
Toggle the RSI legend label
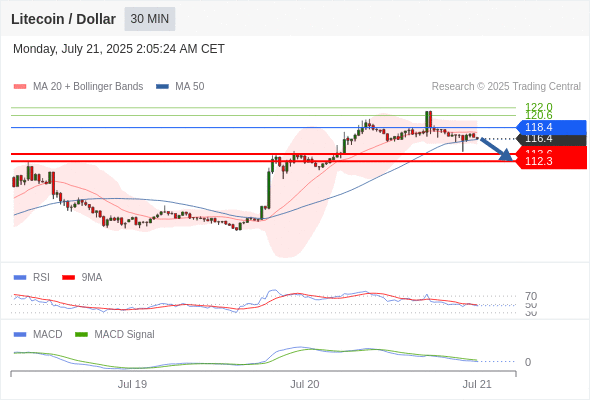click(41, 277)
